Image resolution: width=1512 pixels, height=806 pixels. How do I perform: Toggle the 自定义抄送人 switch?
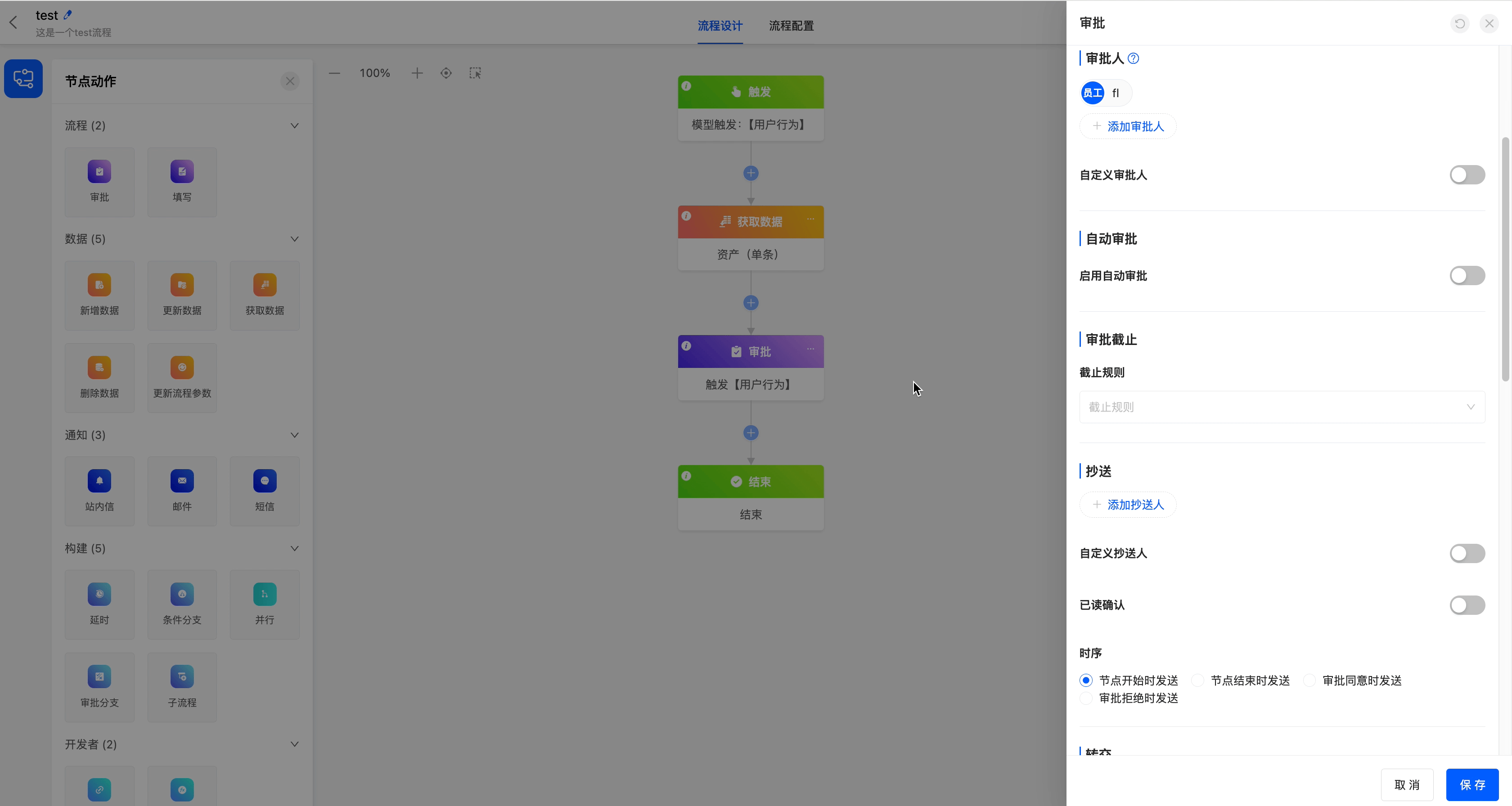[x=1467, y=553]
